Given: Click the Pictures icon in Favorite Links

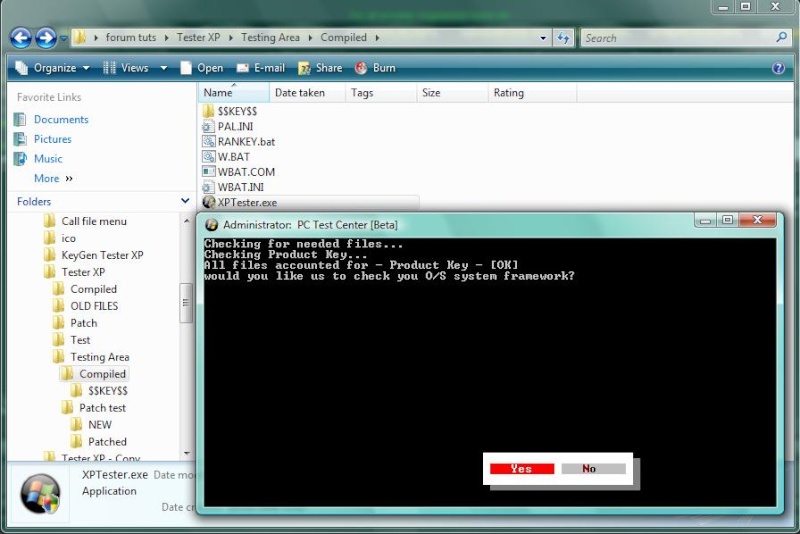Looking at the screenshot, I should [x=20, y=139].
